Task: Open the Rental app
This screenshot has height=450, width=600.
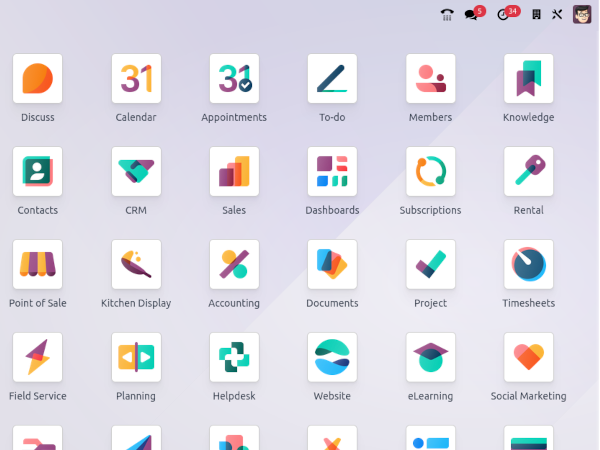Action: [x=528, y=171]
